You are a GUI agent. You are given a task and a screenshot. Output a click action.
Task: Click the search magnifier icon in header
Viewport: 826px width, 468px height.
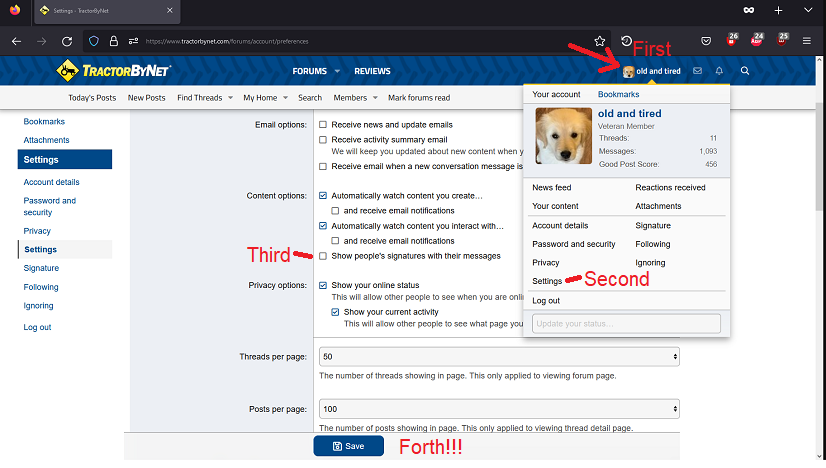(745, 71)
